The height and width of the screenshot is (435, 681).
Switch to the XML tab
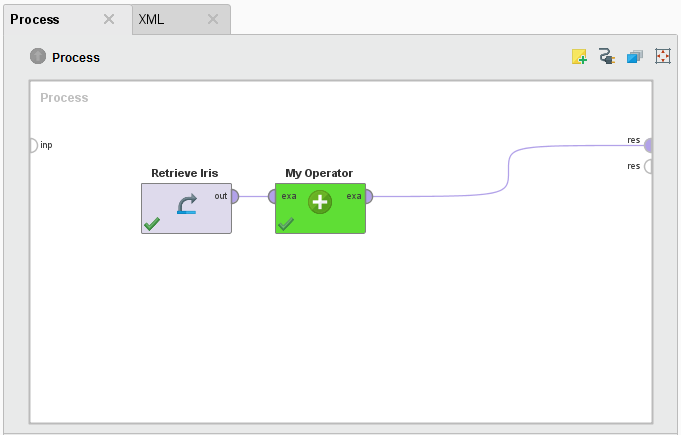click(152, 19)
